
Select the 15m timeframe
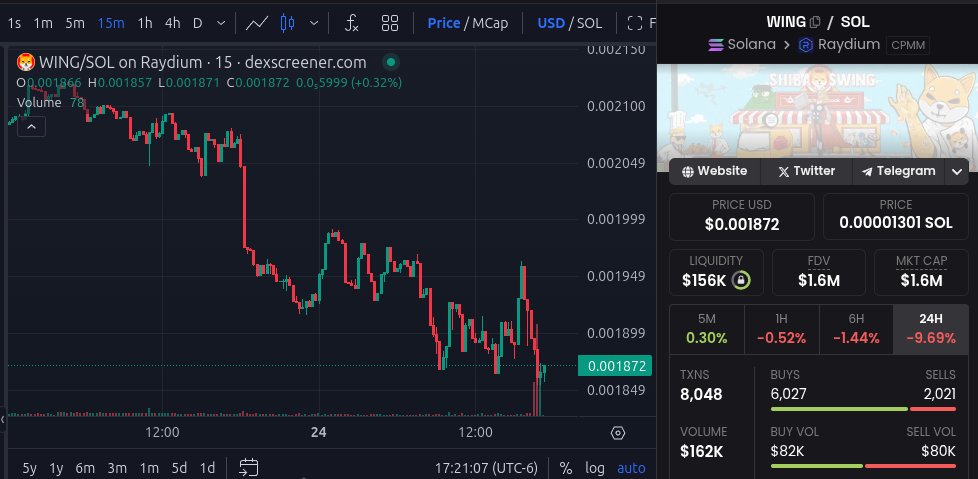click(111, 24)
